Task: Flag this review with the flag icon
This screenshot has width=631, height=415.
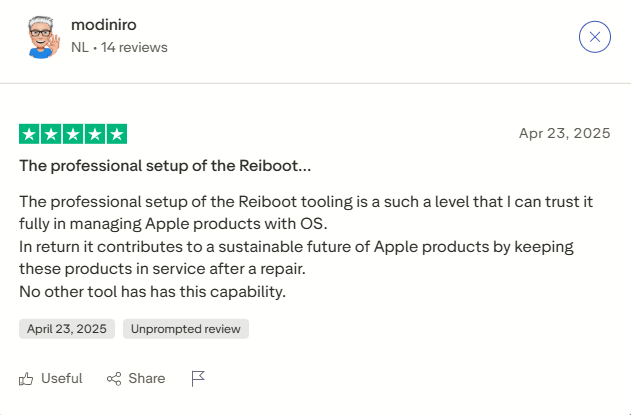Action: (x=198, y=378)
